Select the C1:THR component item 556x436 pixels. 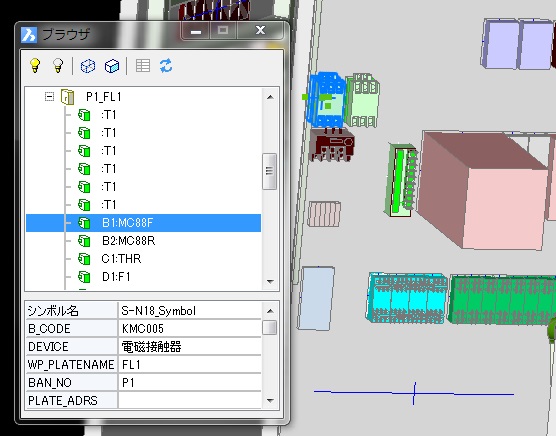click(x=121, y=259)
